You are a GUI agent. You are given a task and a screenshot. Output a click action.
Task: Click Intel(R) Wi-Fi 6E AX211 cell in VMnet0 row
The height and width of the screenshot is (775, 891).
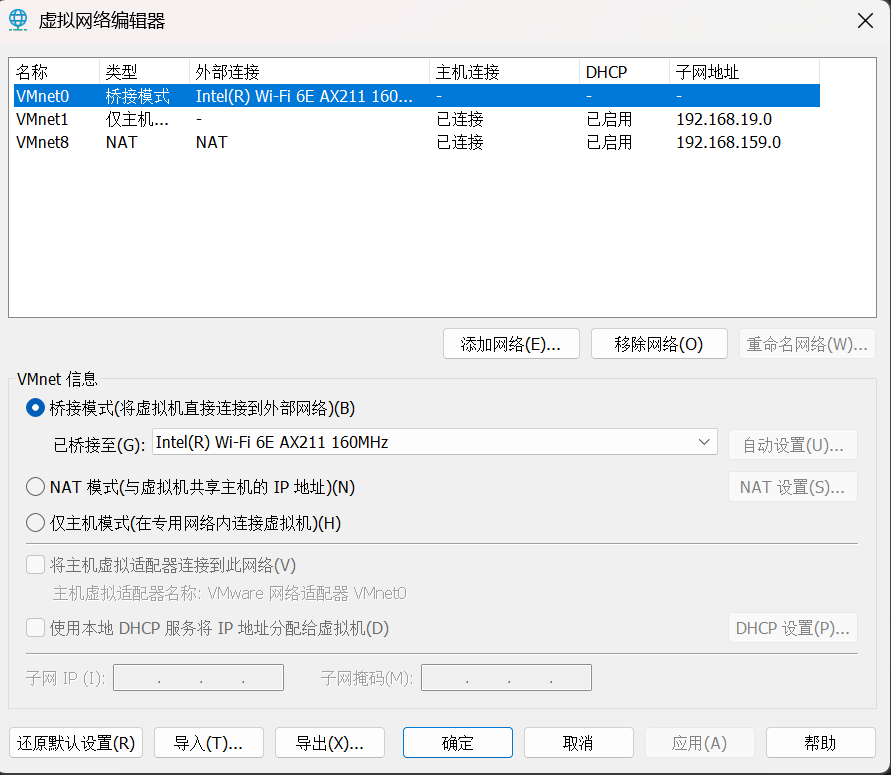(x=304, y=95)
